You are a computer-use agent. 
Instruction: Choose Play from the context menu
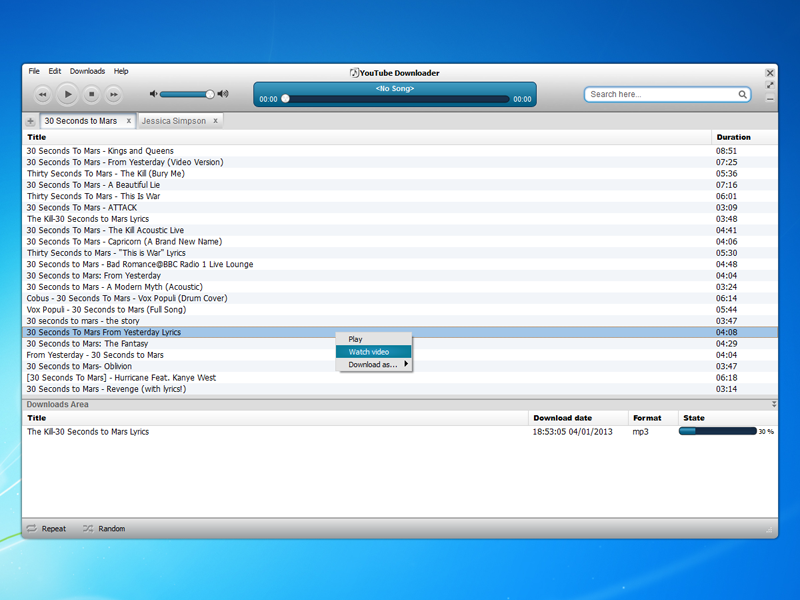(373, 339)
